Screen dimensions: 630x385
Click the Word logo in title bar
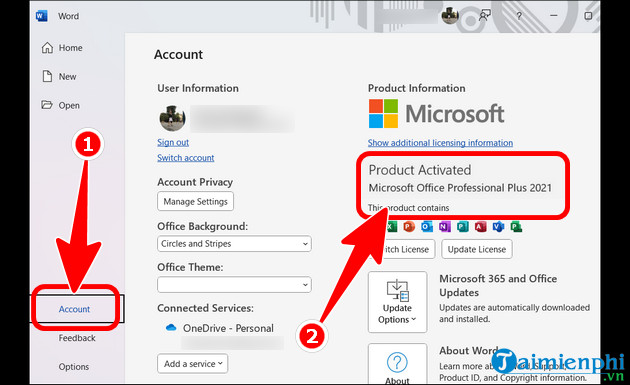41,16
